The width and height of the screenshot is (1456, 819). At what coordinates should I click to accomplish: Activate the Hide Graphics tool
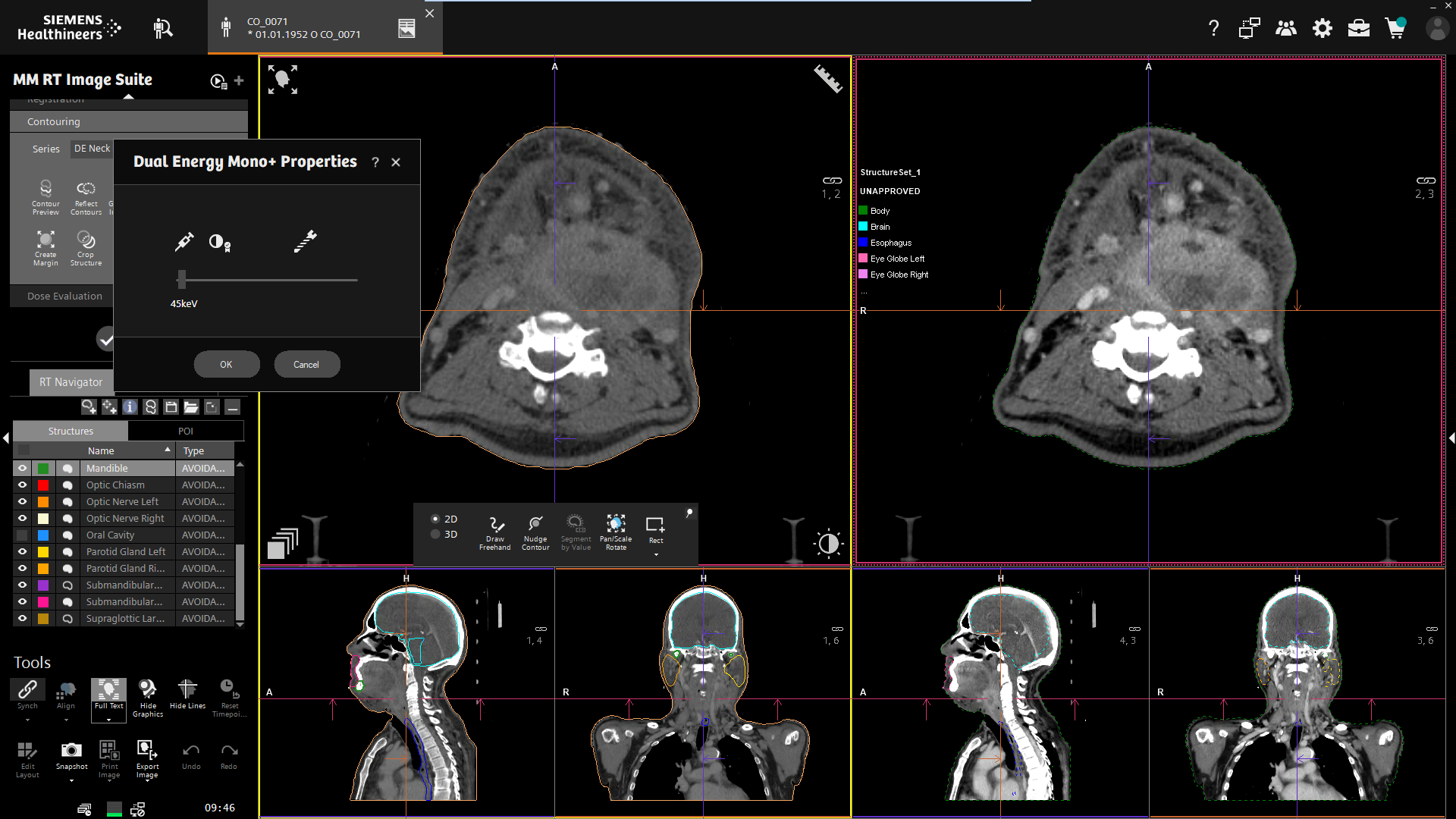[148, 695]
